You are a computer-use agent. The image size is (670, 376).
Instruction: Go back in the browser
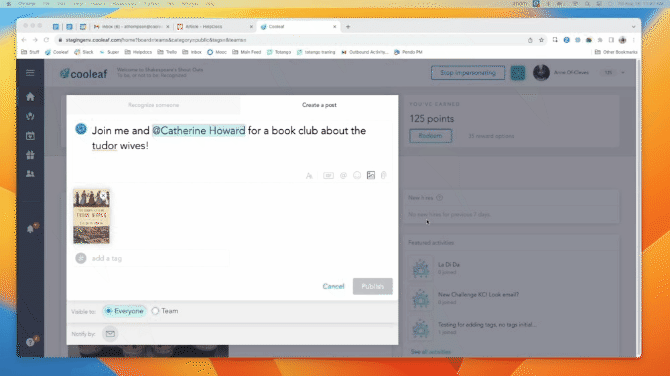24,40
